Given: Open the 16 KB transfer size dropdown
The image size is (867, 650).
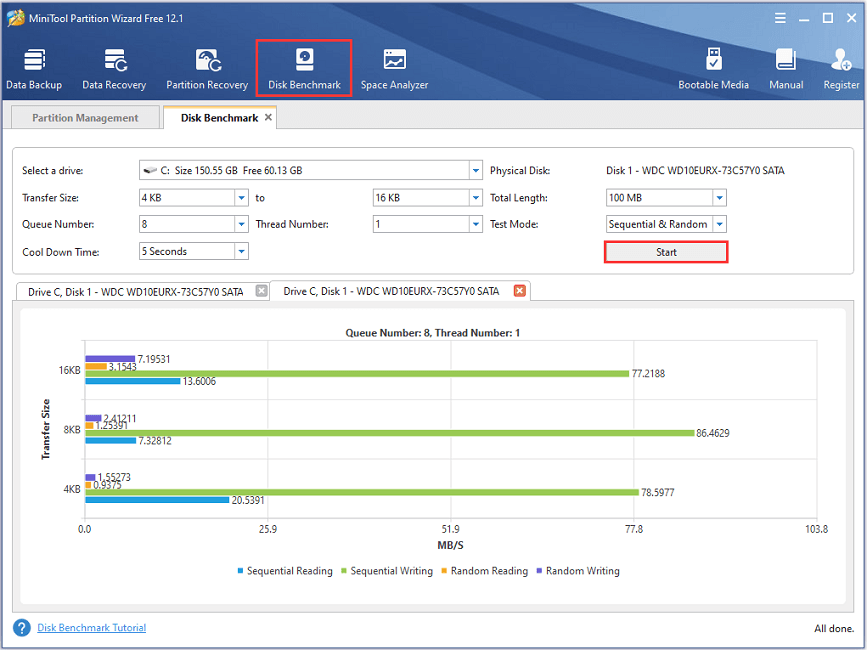Looking at the screenshot, I should click(x=476, y=198).
